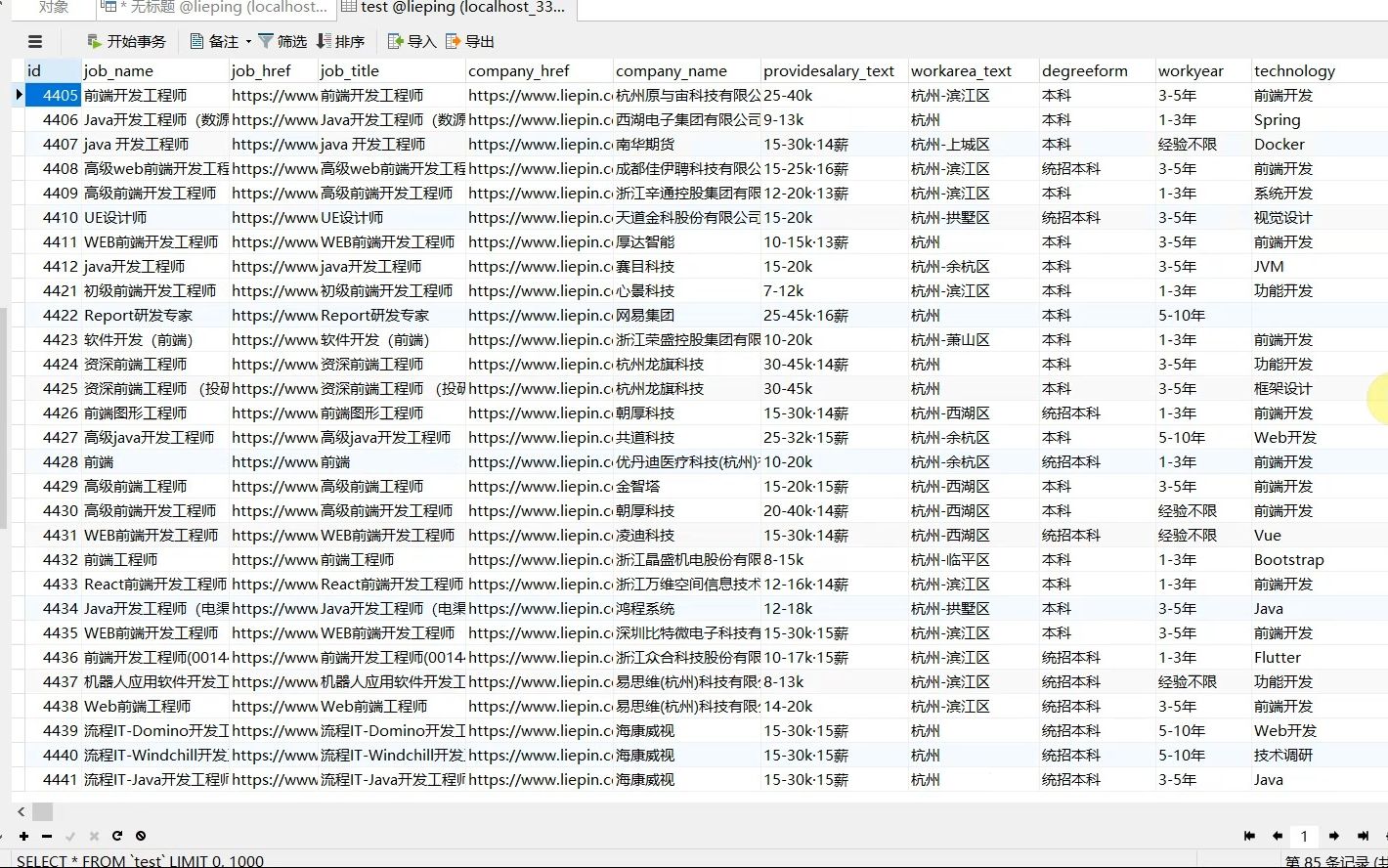Click the degreeform column header

pyautogui.click(x=1098, y=70)
